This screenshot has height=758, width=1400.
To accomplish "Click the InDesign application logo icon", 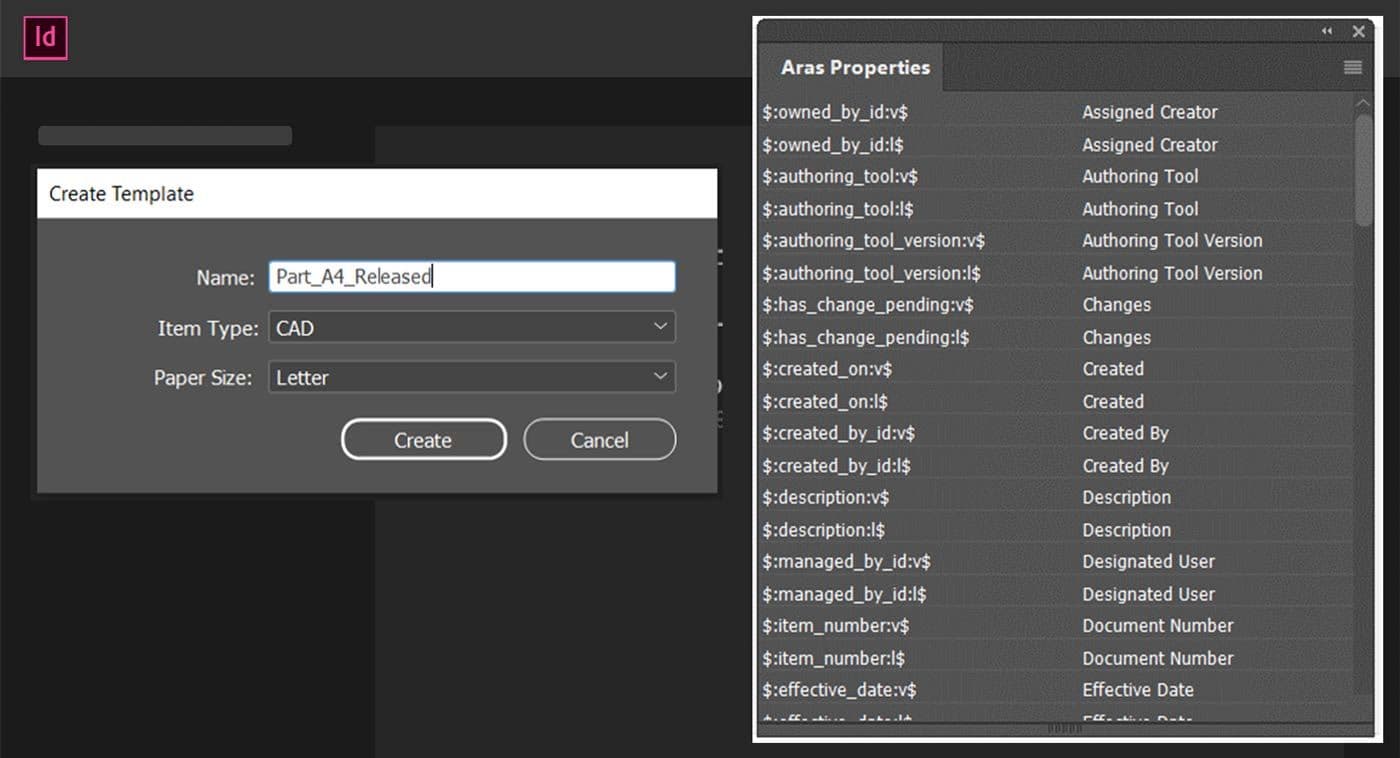I will click(x=45, y=39).
